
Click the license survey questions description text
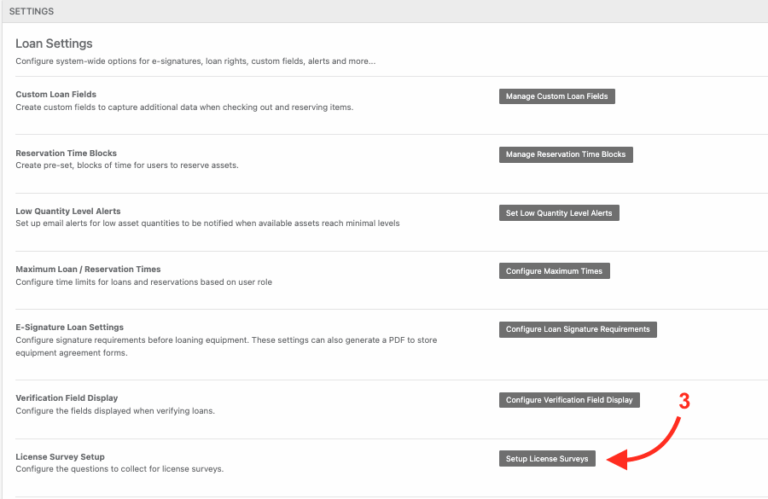[x=119, y=469]
